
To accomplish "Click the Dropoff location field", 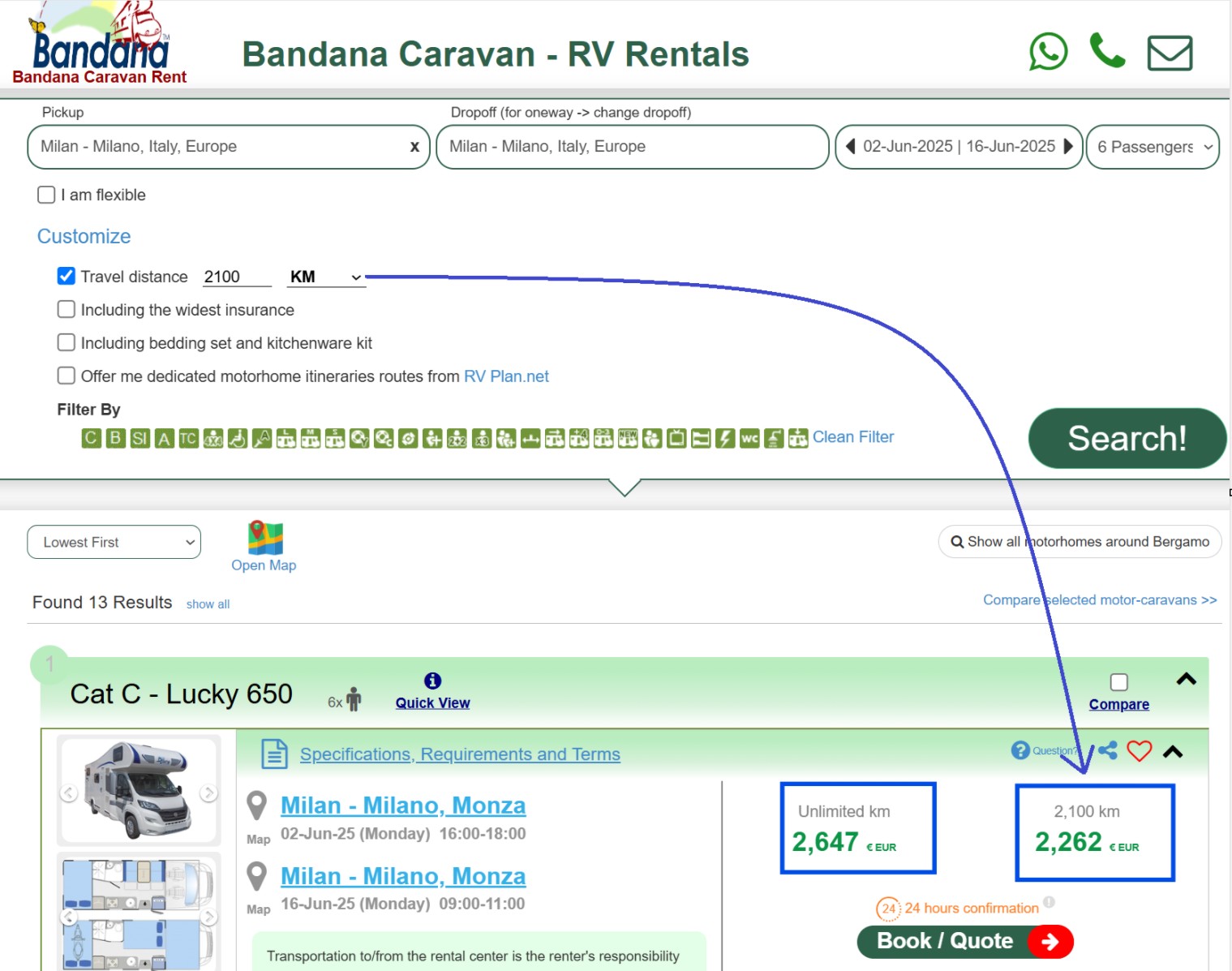I will point(633,147).
